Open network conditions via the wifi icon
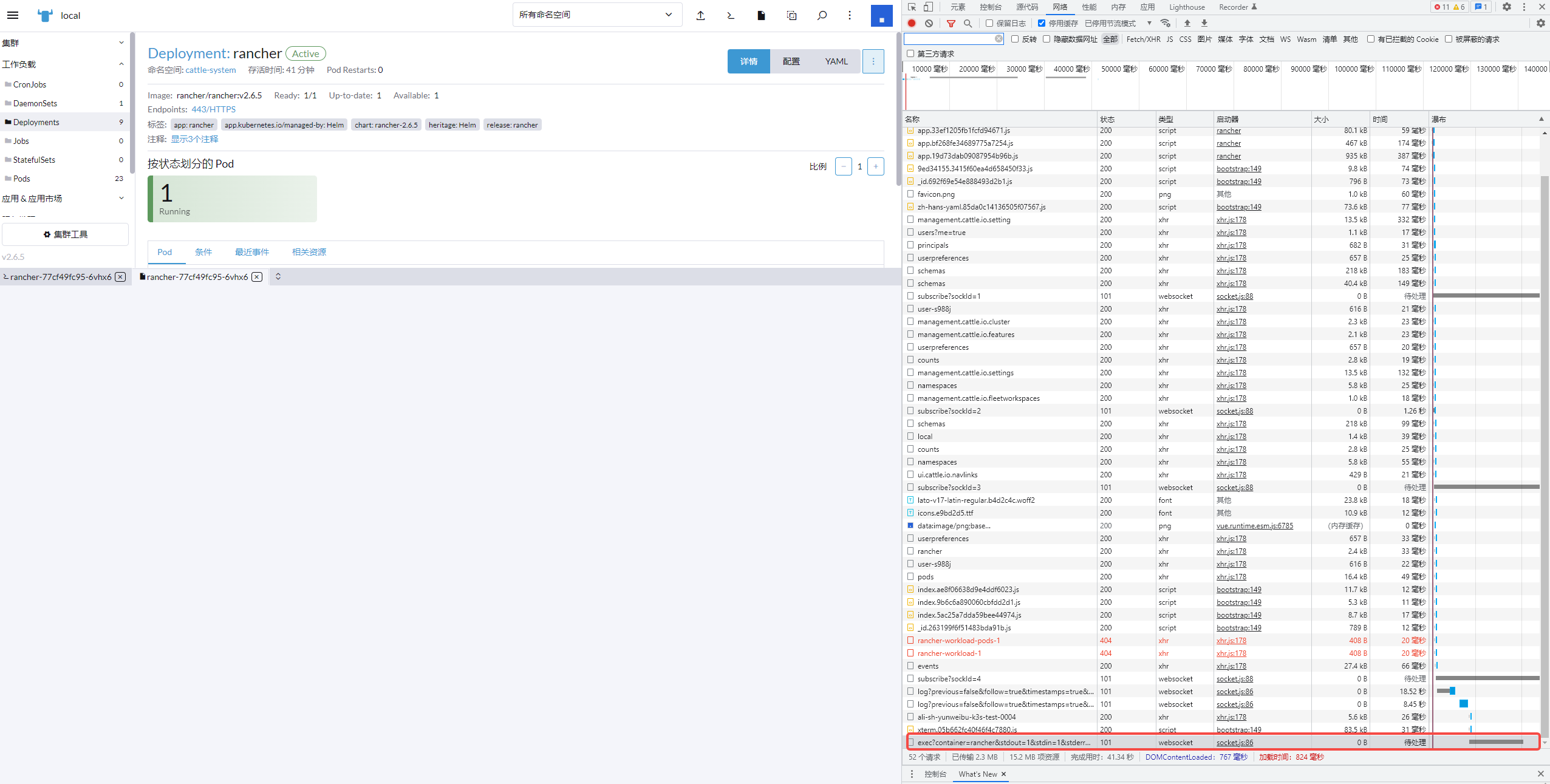 coord(1165,22)
